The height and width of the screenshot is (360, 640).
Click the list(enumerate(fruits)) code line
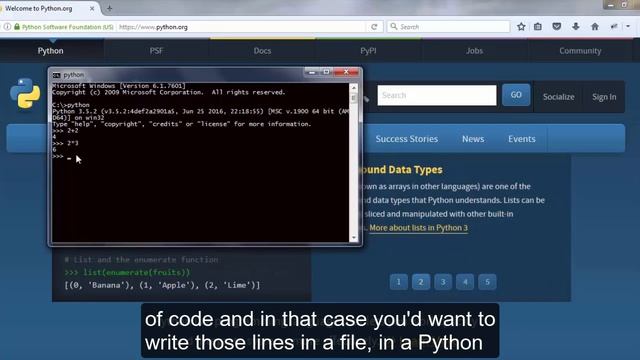click(x=127, y=272)
